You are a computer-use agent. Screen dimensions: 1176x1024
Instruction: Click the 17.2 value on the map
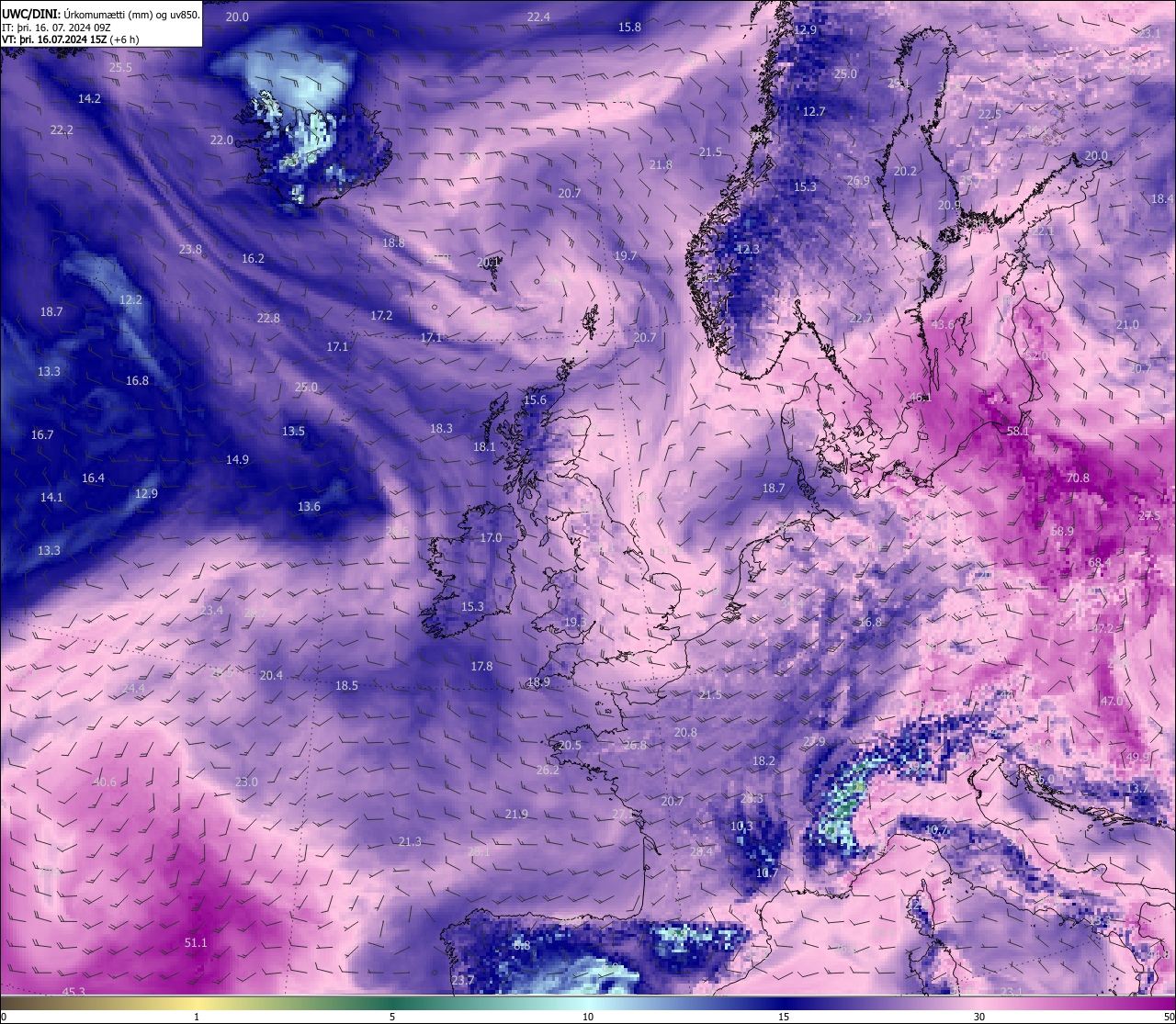pos(381,315)
